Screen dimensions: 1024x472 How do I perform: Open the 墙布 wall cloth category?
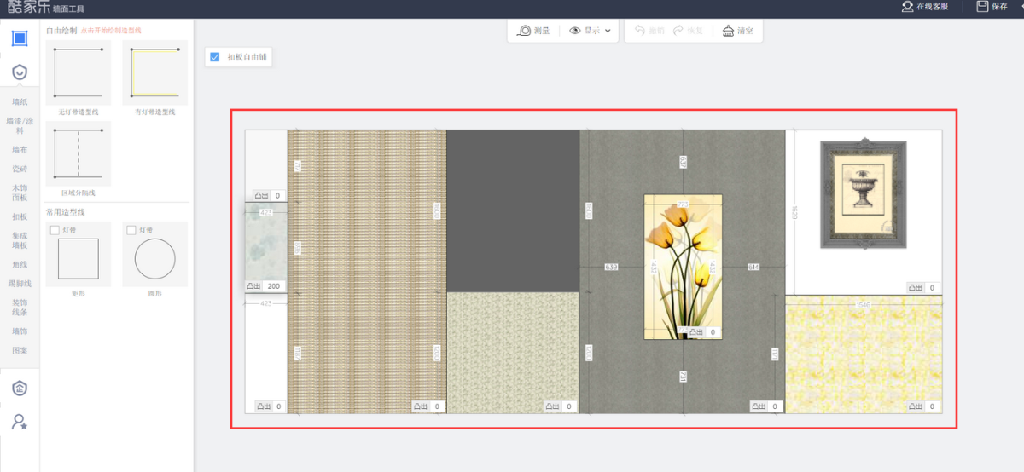tap(20, 149)
